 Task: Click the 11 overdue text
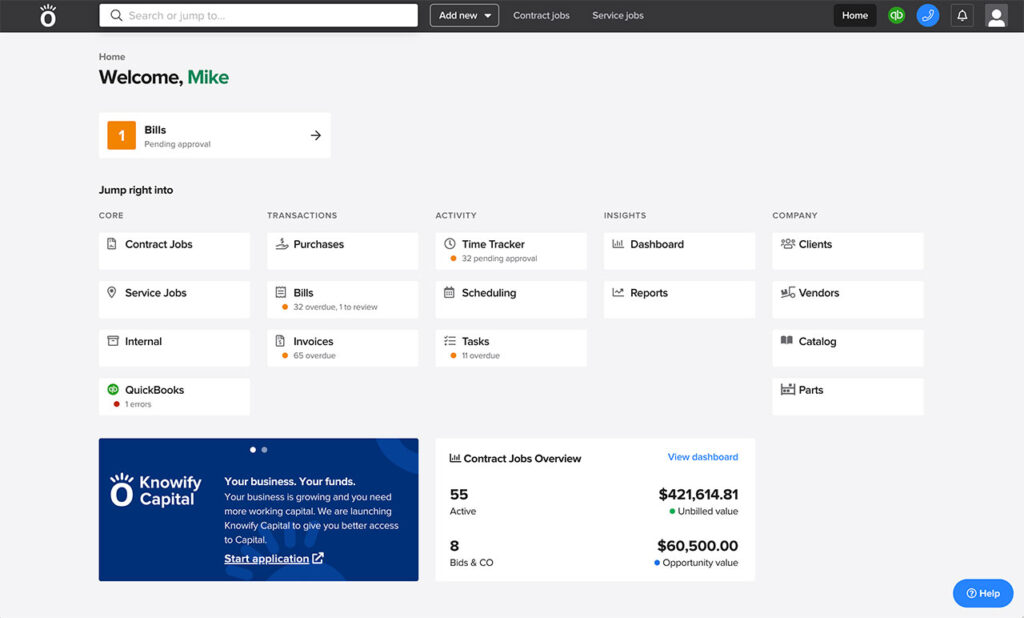(481, 355)
